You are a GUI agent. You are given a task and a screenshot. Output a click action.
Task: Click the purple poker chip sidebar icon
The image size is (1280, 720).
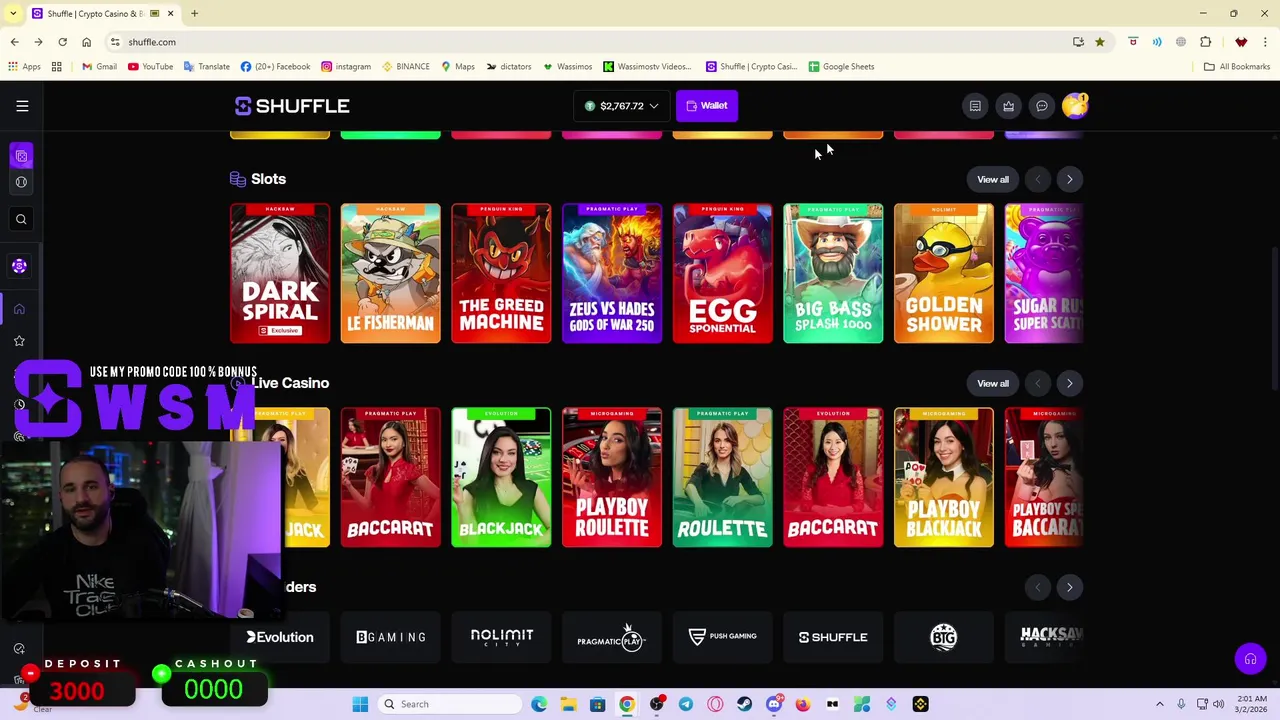(x=19, y=266)
